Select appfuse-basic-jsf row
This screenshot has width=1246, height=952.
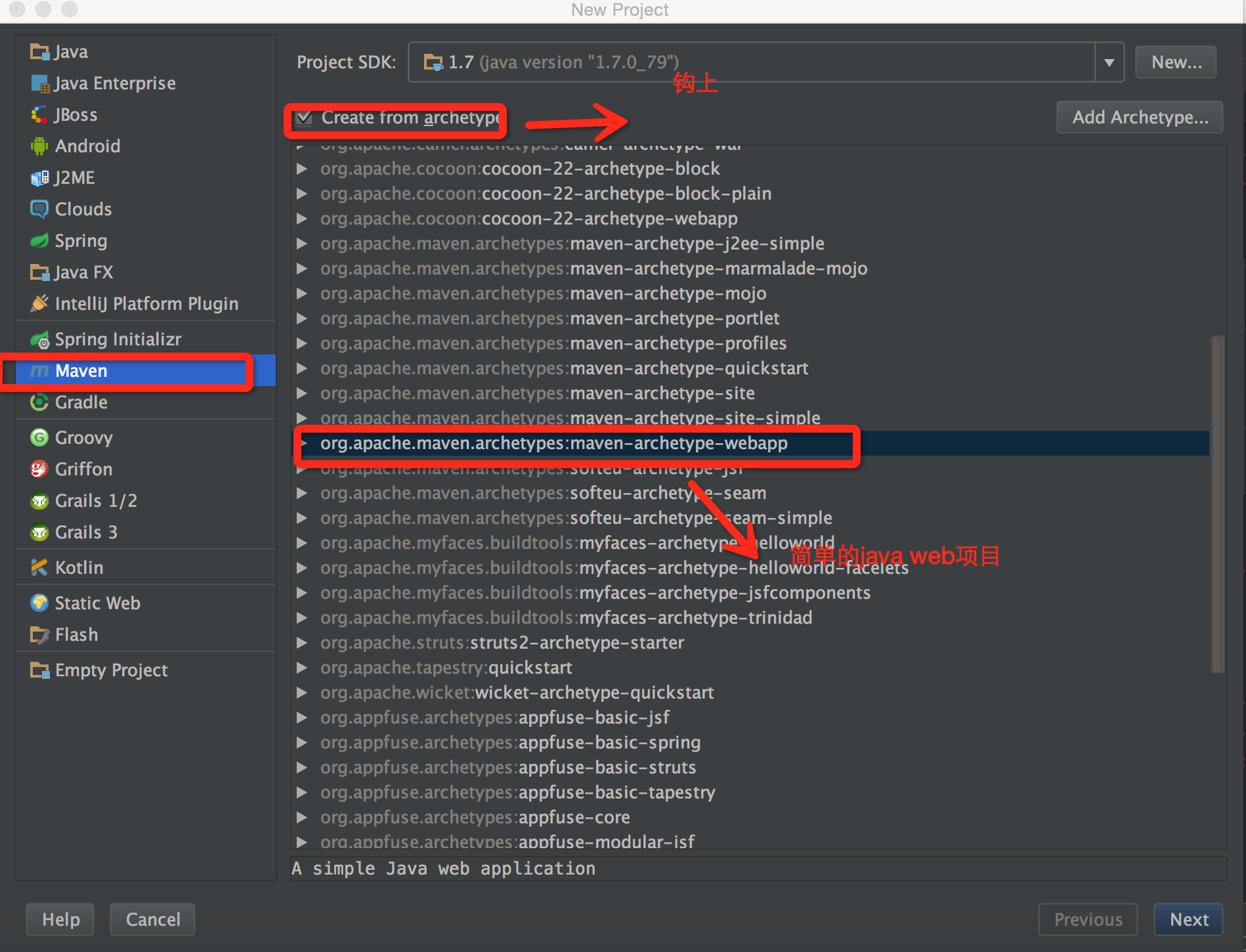[x=752, y=718]
